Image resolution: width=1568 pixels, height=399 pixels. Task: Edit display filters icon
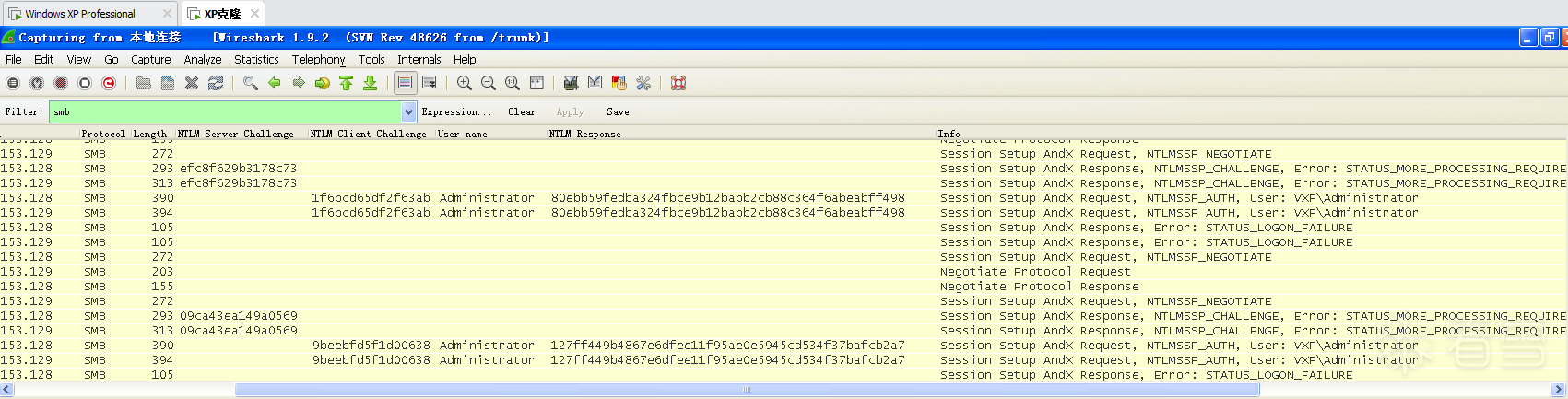(x=595, y=83)
